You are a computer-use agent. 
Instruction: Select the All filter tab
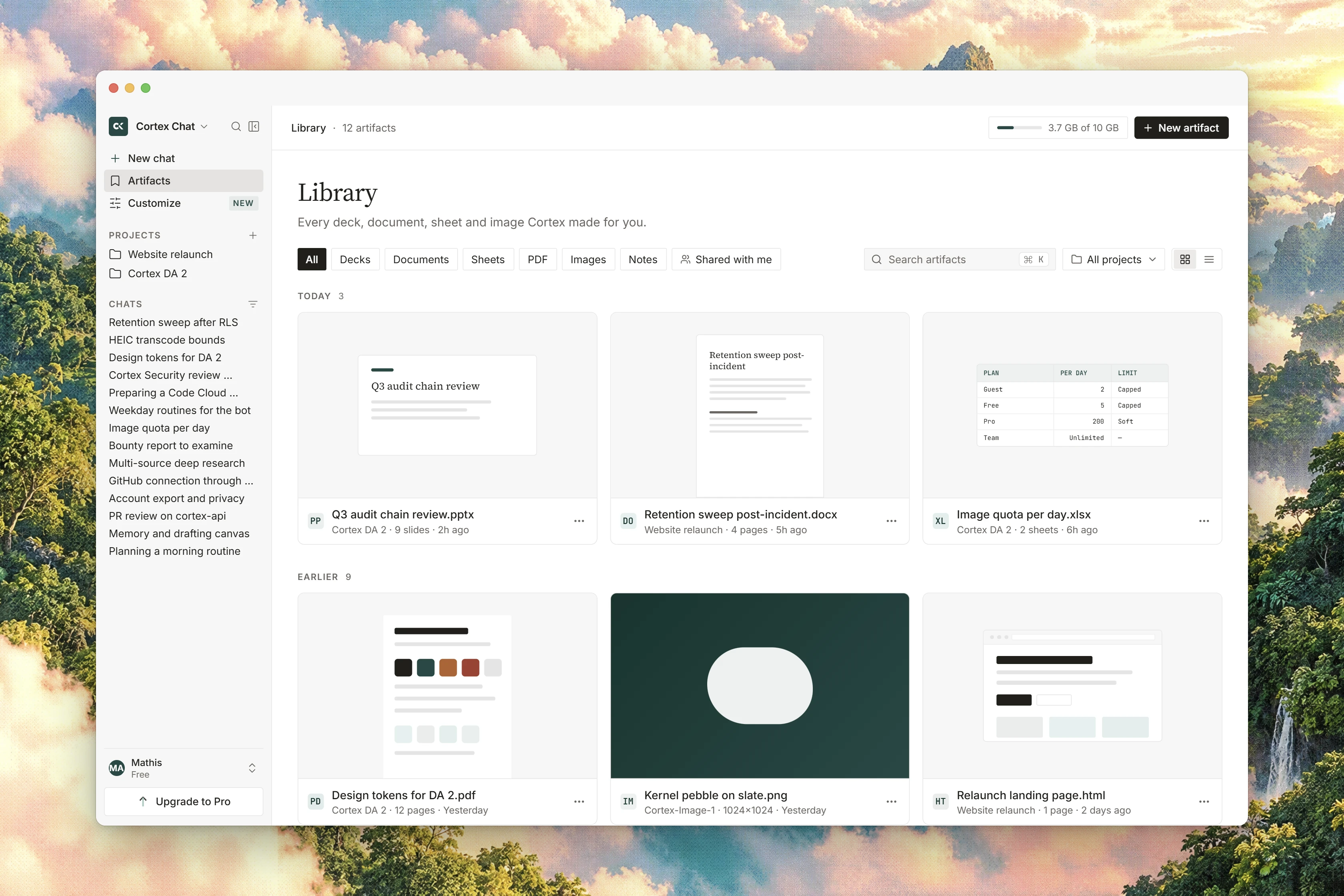312,260
